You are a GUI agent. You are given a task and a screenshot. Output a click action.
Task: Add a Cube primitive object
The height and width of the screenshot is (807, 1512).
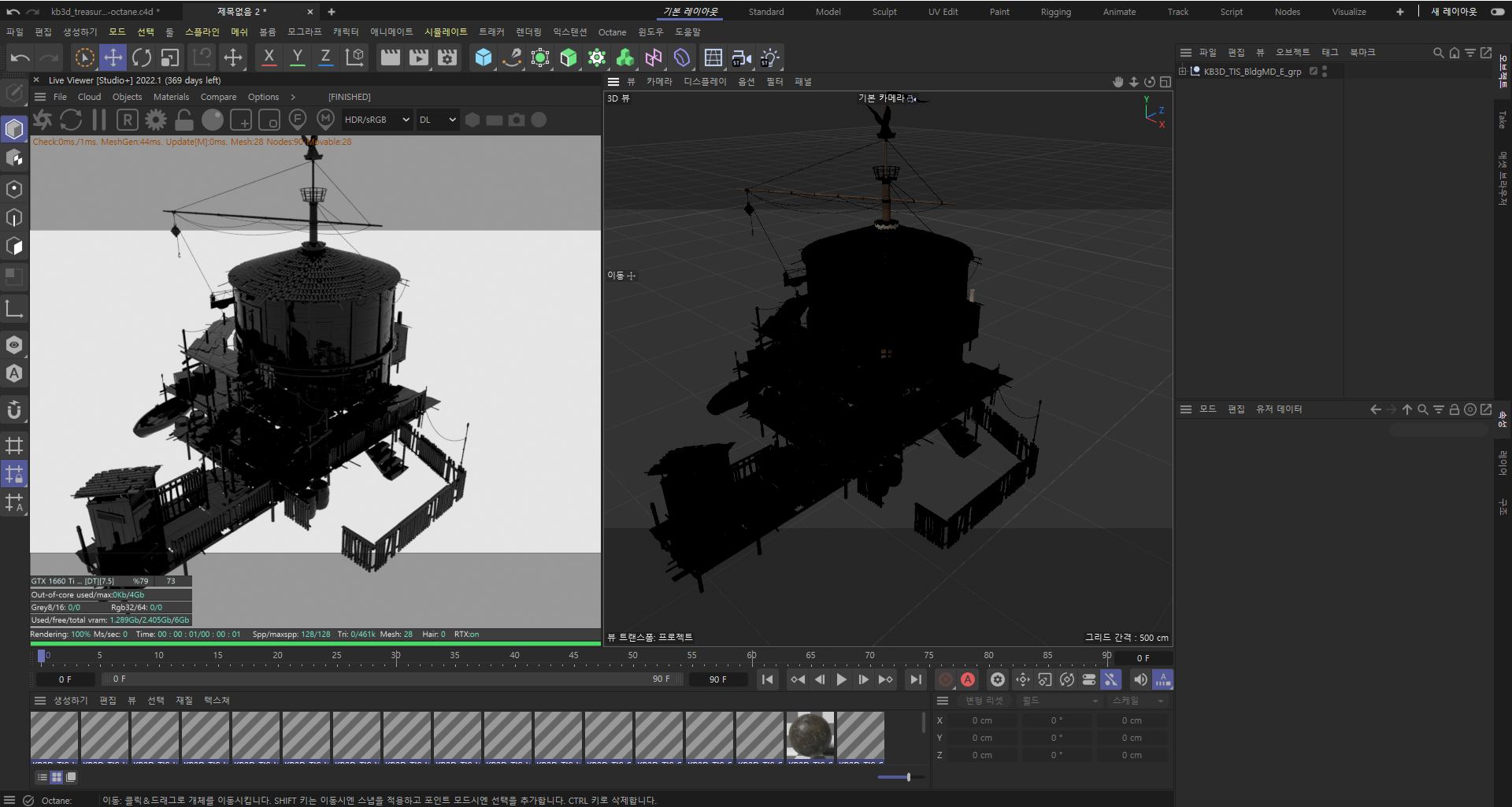click(484, 57)
